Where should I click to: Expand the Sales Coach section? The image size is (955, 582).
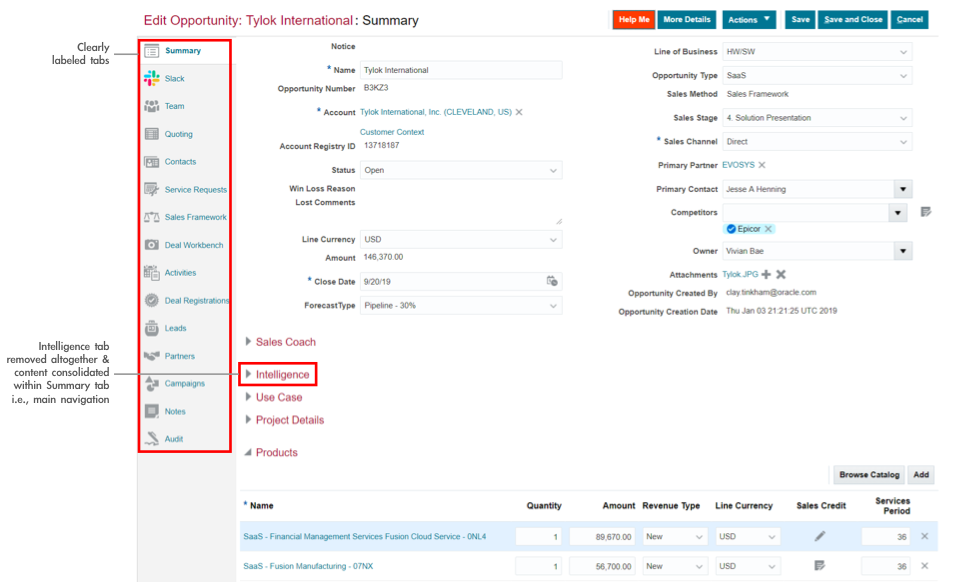coord(248,342)
